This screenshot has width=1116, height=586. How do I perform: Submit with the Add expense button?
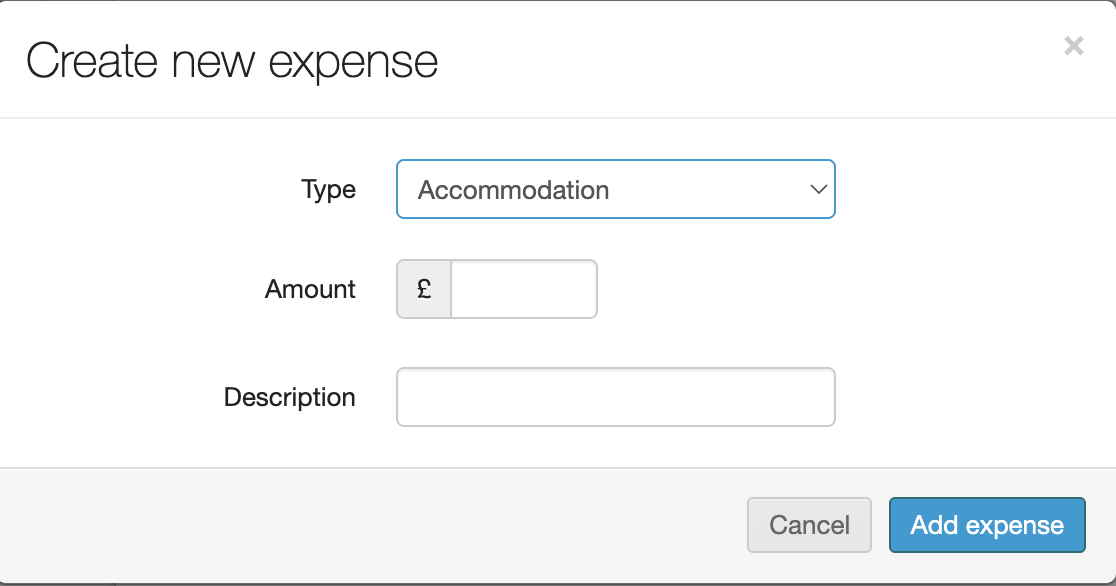(986, 525)
